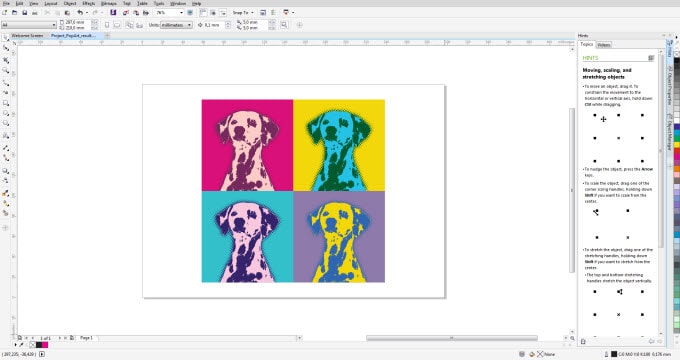680x360 pixels.
Task: Open the Units millimeters dropdown
Action: pos(177,25)
